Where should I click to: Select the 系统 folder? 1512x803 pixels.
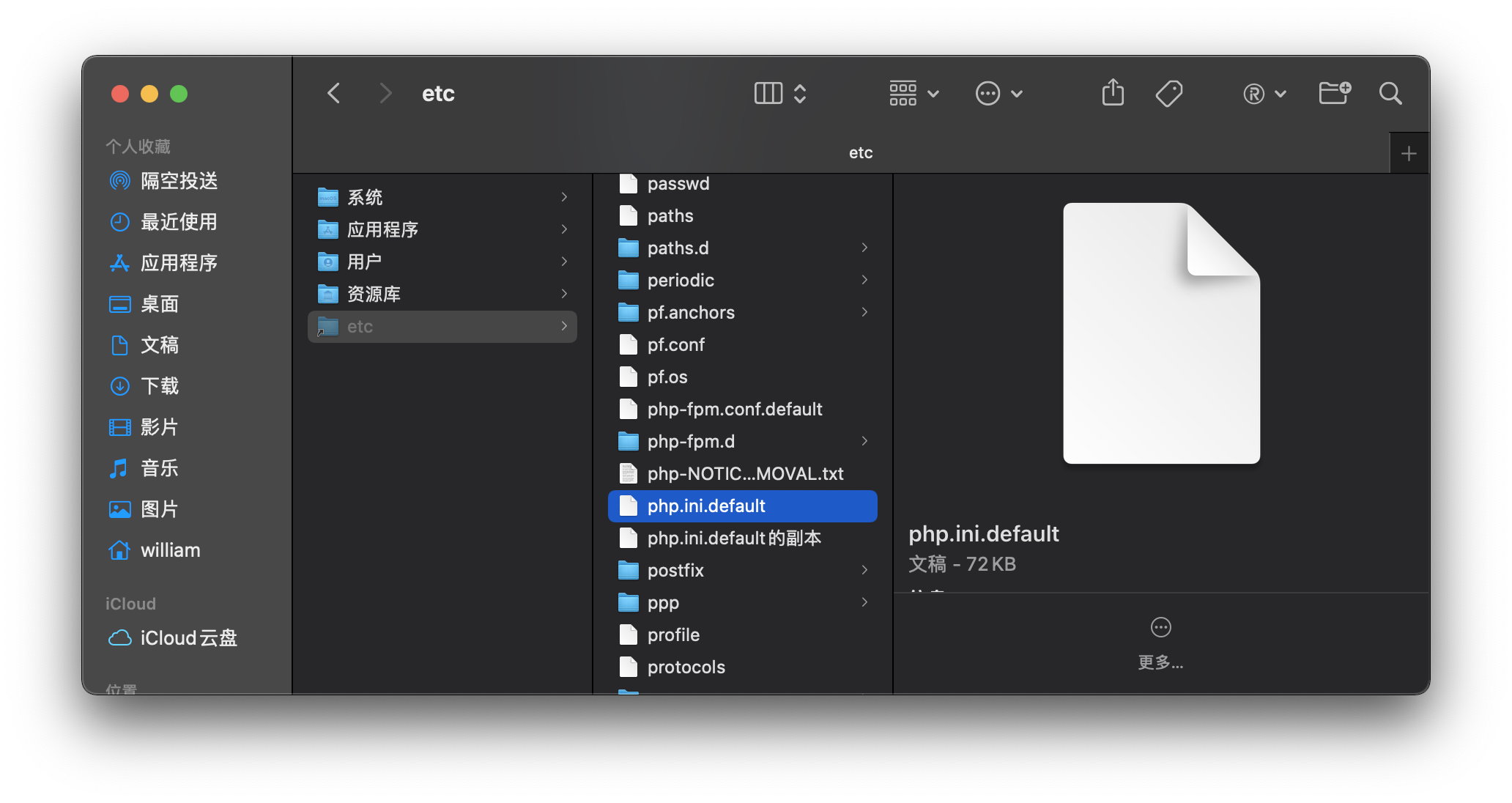(442, 197)
